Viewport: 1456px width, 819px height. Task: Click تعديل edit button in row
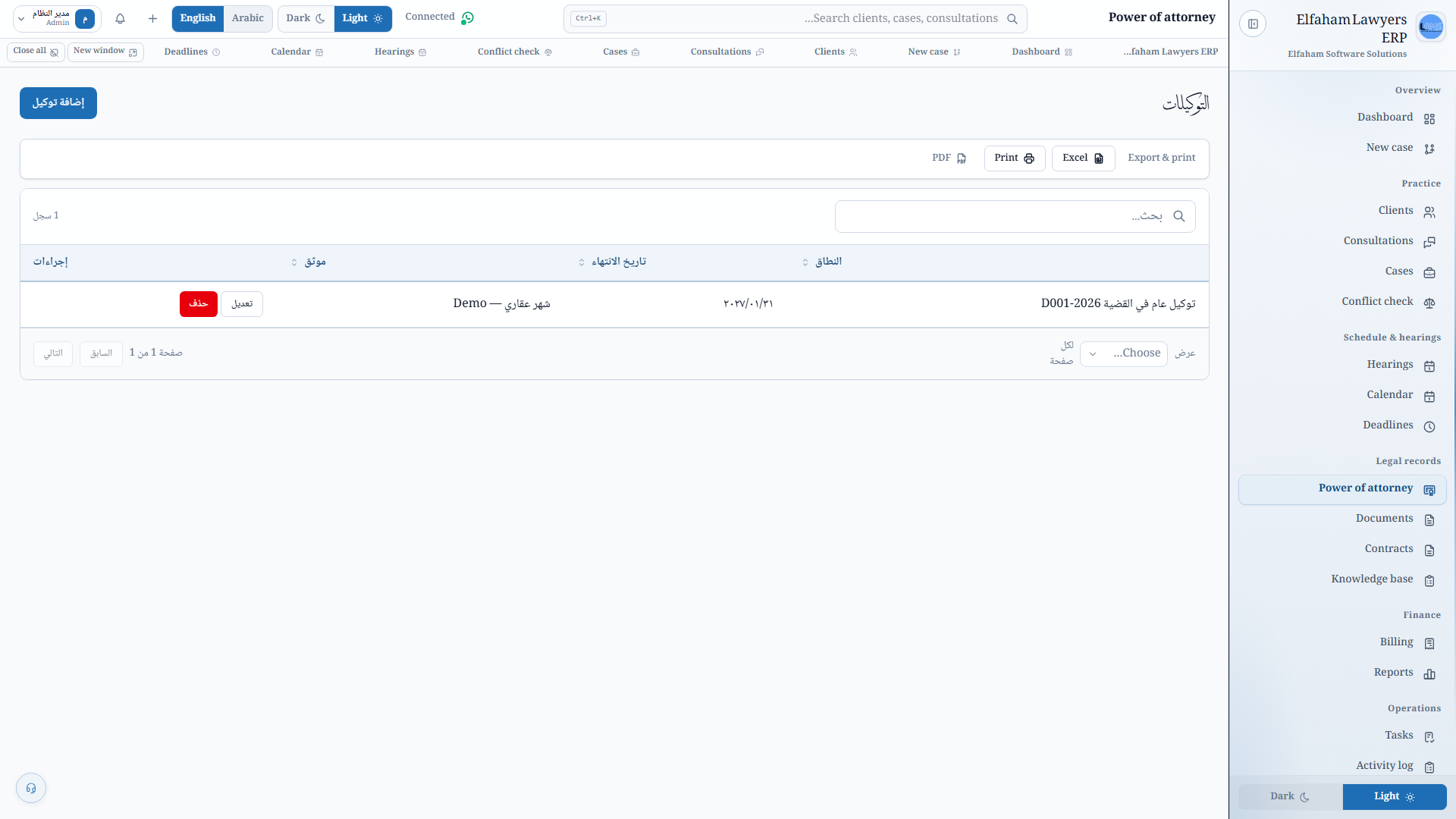(242, 304)
